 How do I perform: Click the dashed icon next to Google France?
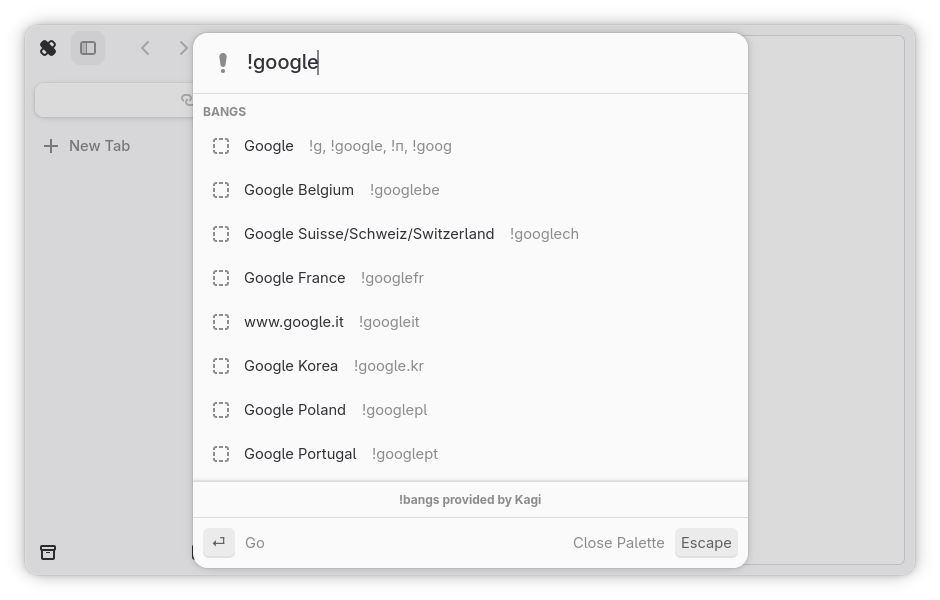pyautogui.click(x=221, y=278)
